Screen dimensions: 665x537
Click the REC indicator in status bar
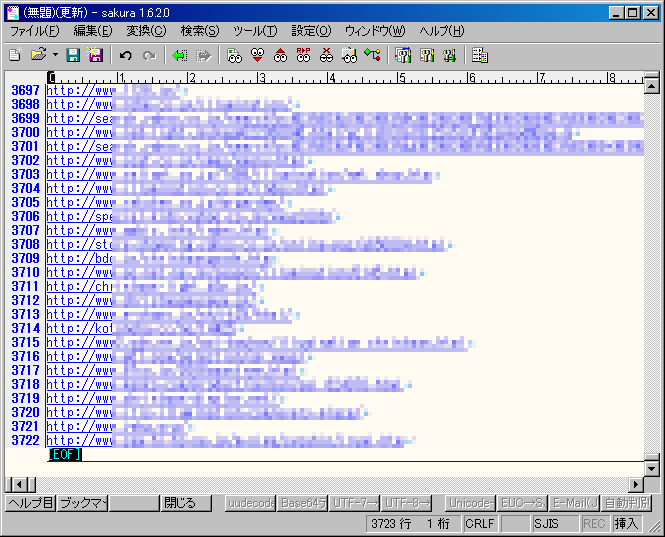pos(595,524)
